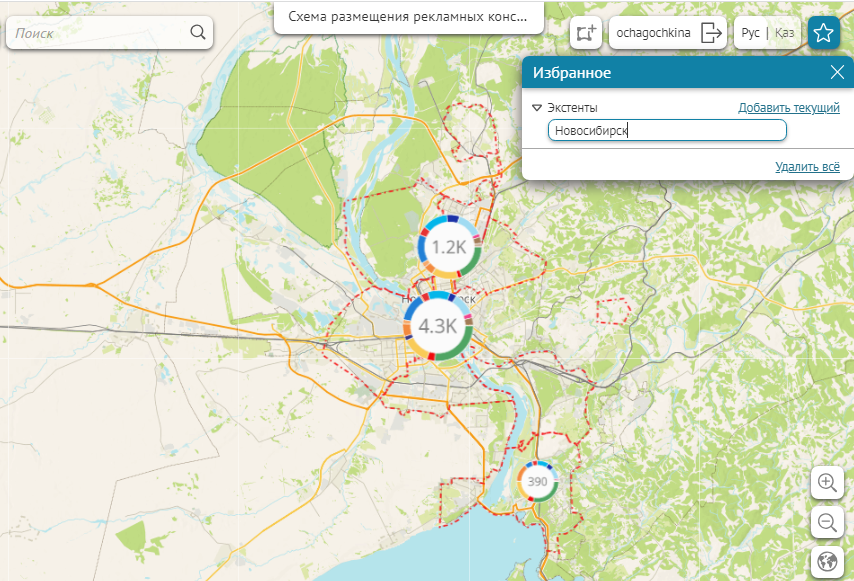Switch language to Қаз
Viewport: 854px width, 581px height.
785,33
